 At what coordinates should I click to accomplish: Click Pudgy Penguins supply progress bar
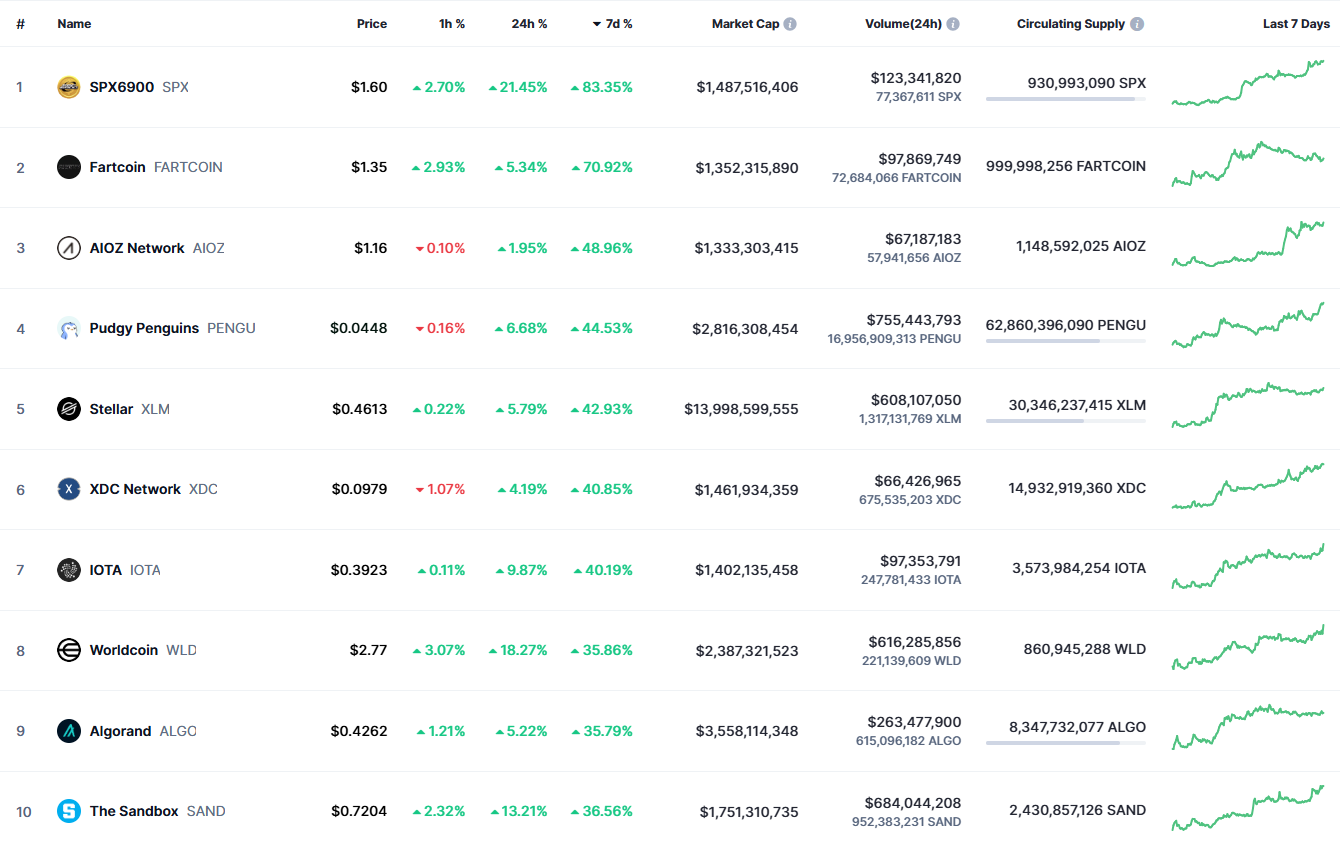[1066, 341]
